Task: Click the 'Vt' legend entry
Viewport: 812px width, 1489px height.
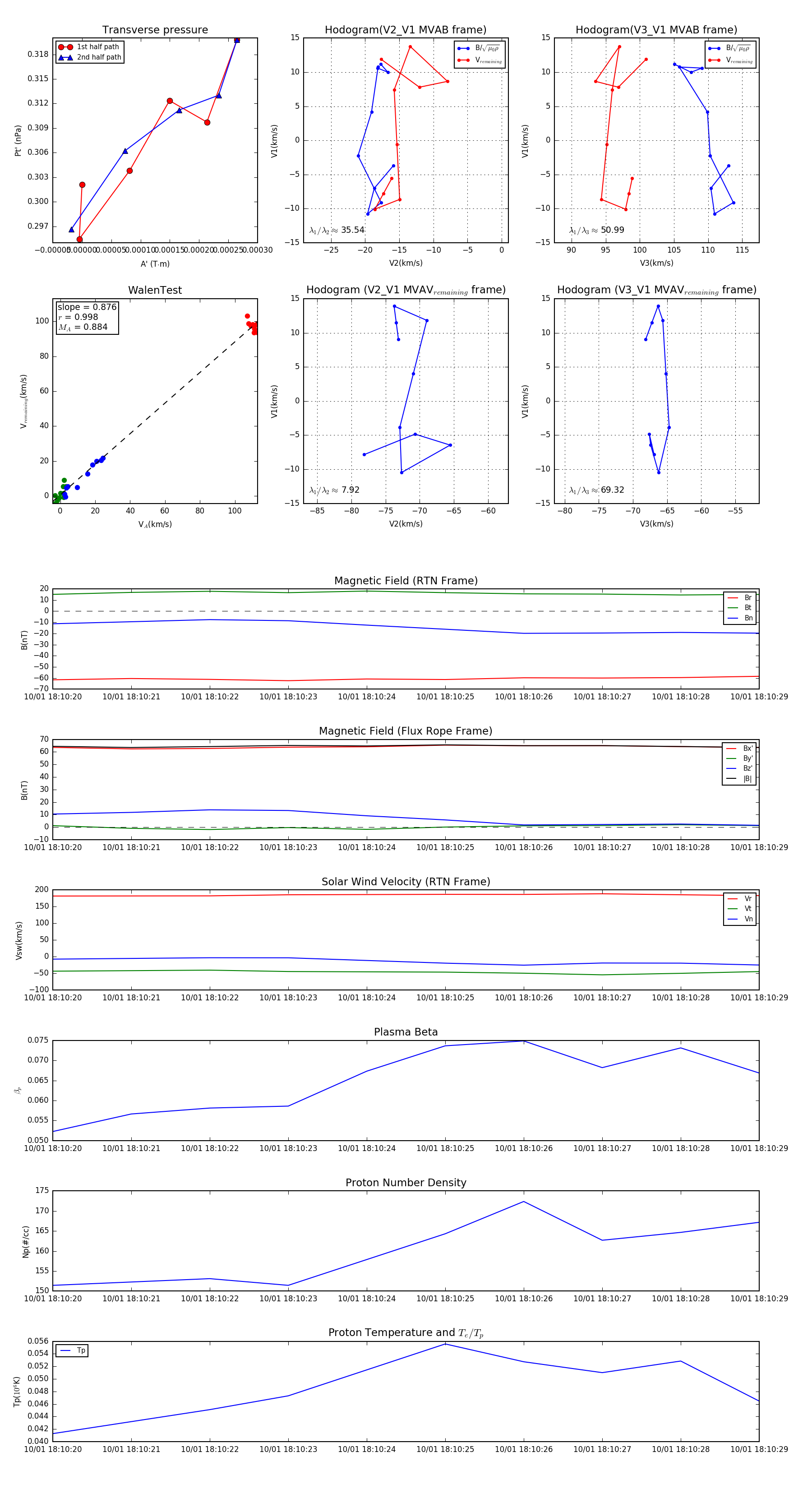Action: (741, 909)
